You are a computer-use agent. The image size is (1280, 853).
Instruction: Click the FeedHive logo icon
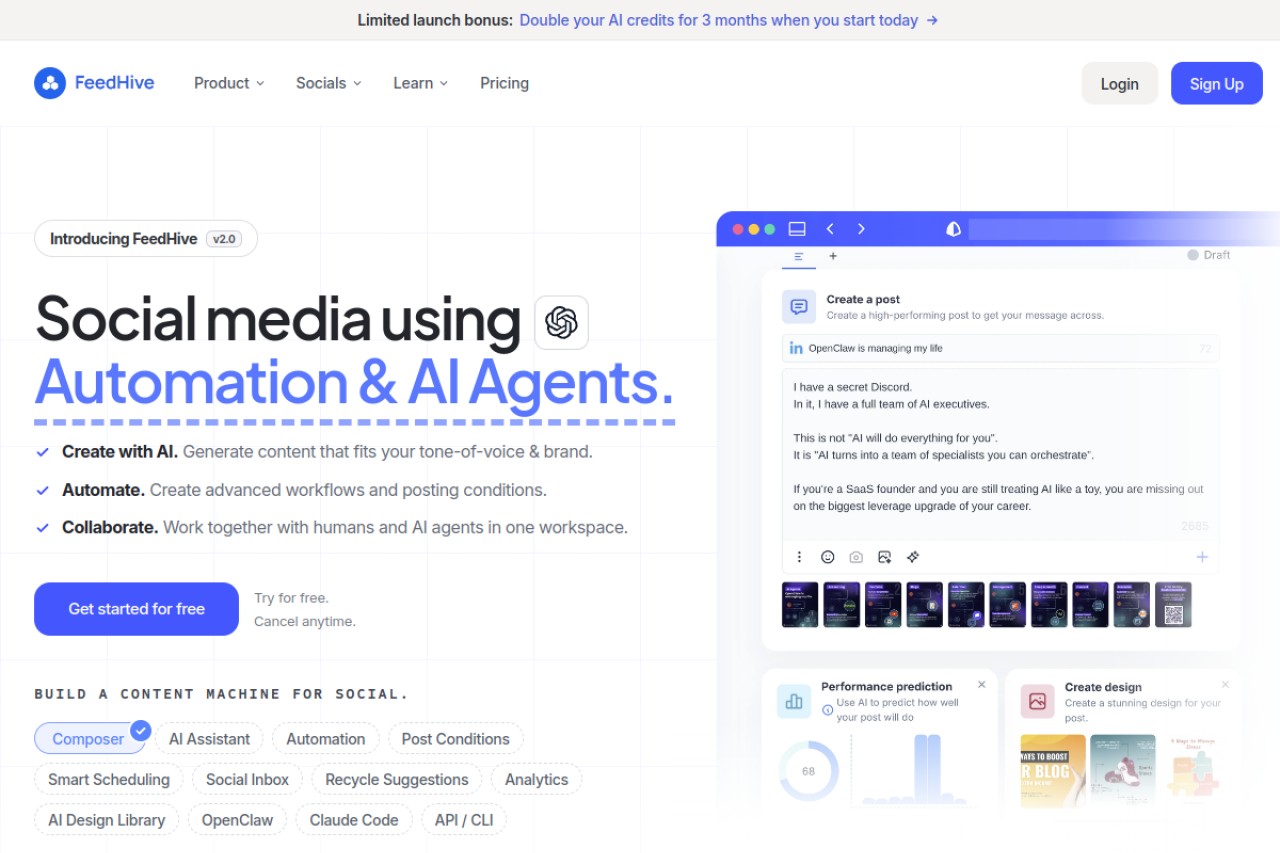point(50,83)
